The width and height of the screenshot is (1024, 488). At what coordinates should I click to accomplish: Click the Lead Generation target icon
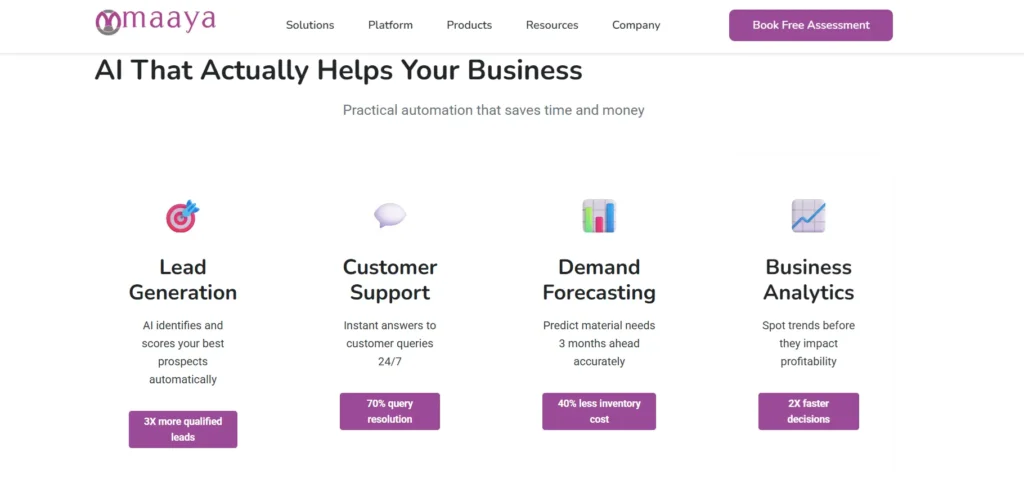coord(183,215)
